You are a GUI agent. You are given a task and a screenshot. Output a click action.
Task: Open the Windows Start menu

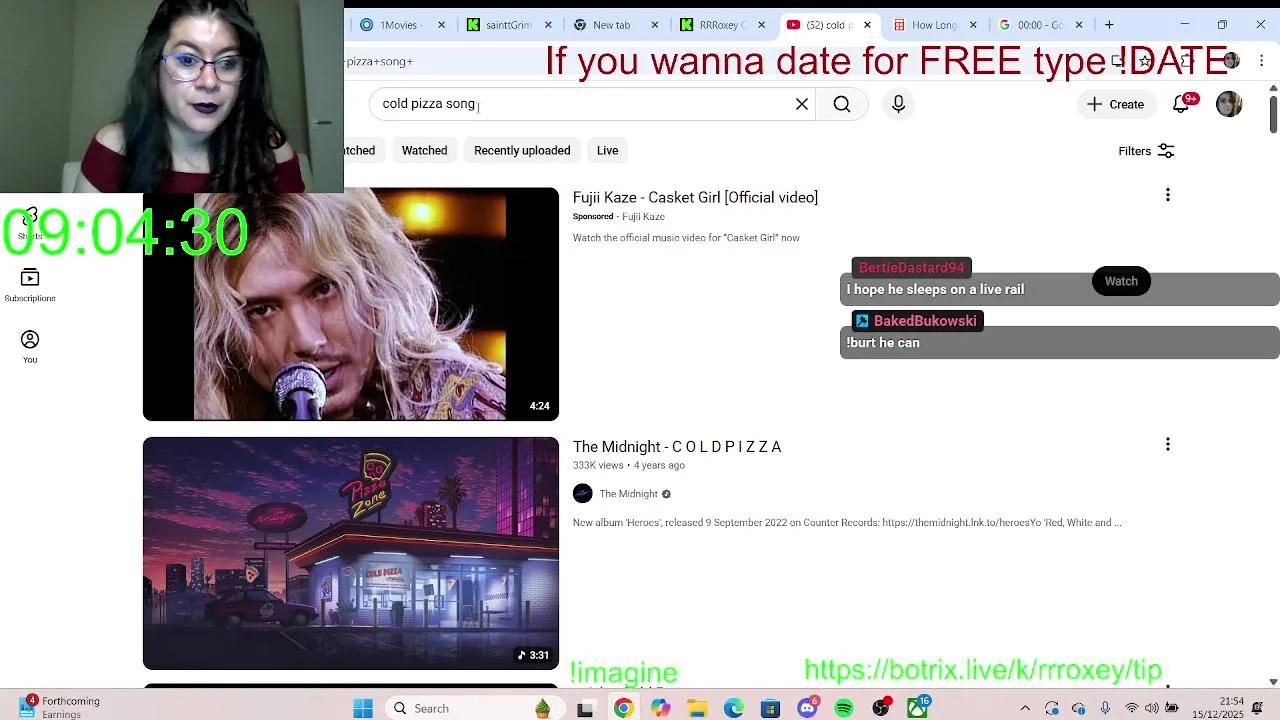click(x=363, y=708)
